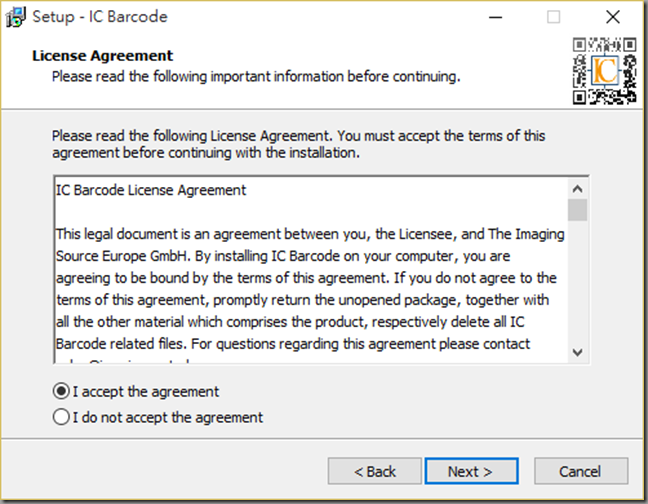Click the license paragraph starting "This legal document"
The height and width of the screenshot is (504, 648).
(308, 289)
